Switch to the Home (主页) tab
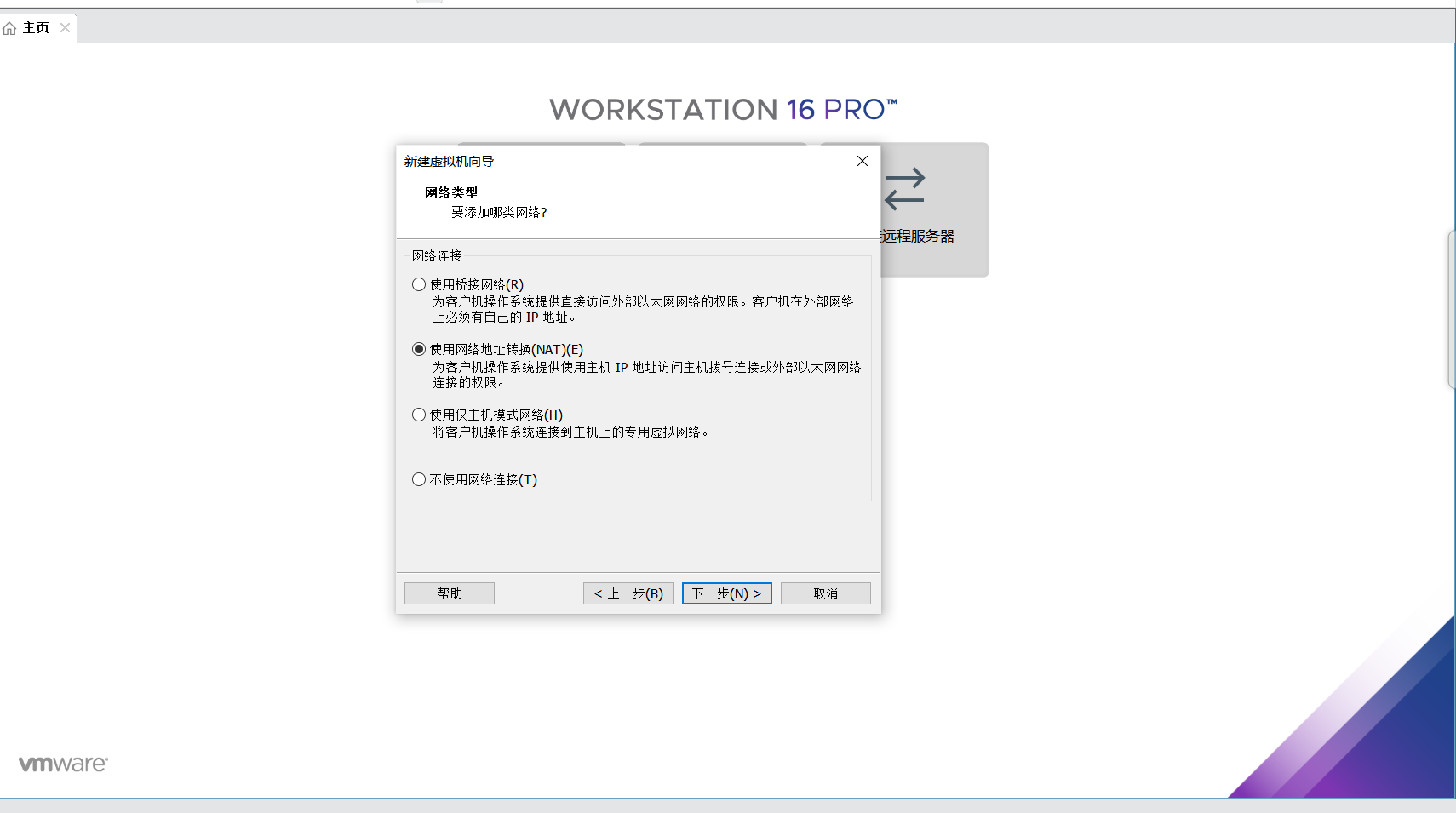Viewport: 1456px width, 813px height. pyautogui.click(x=36, y=28)
